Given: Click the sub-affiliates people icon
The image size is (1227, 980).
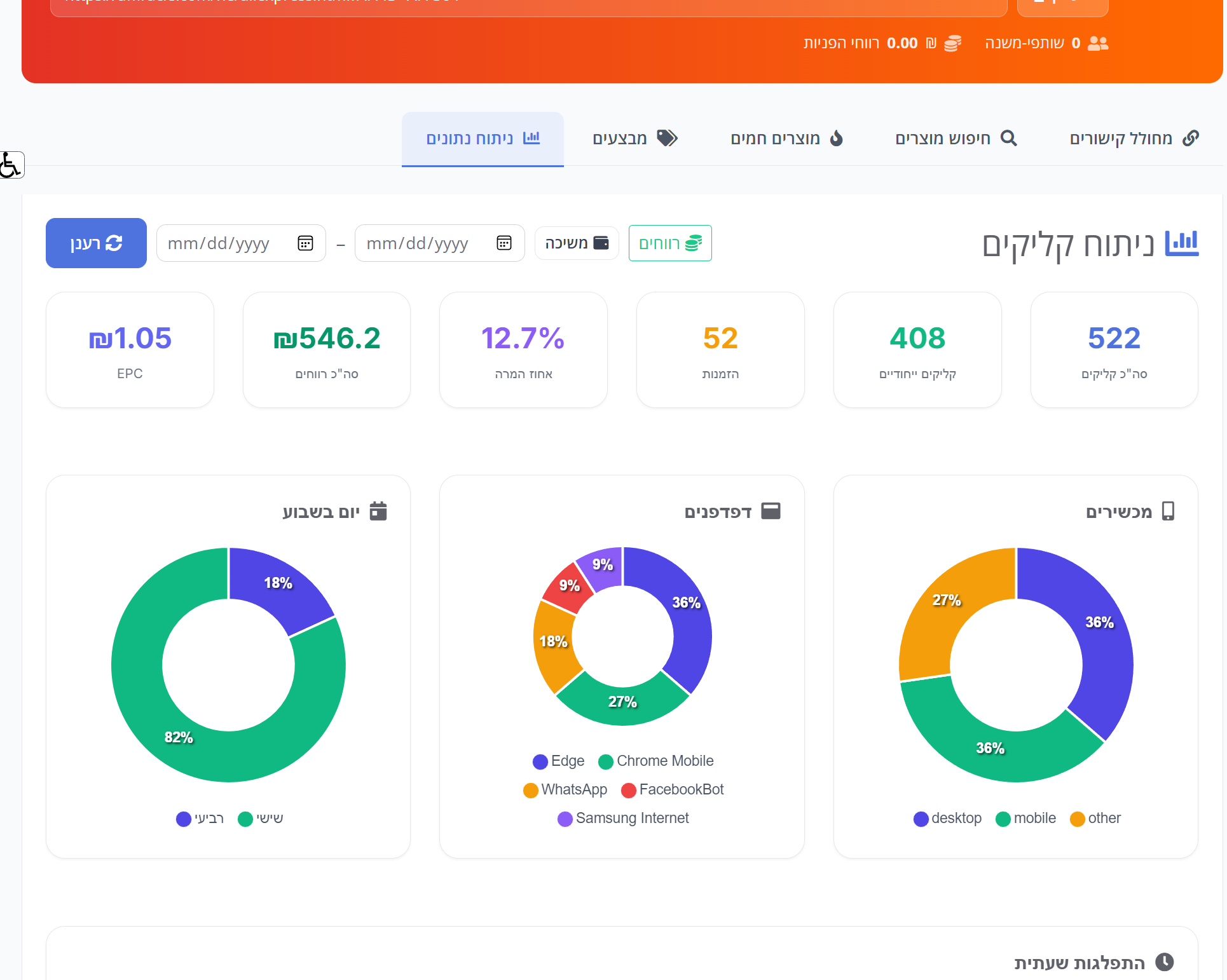Looking at the screenshot, I should pos(1098,43).
